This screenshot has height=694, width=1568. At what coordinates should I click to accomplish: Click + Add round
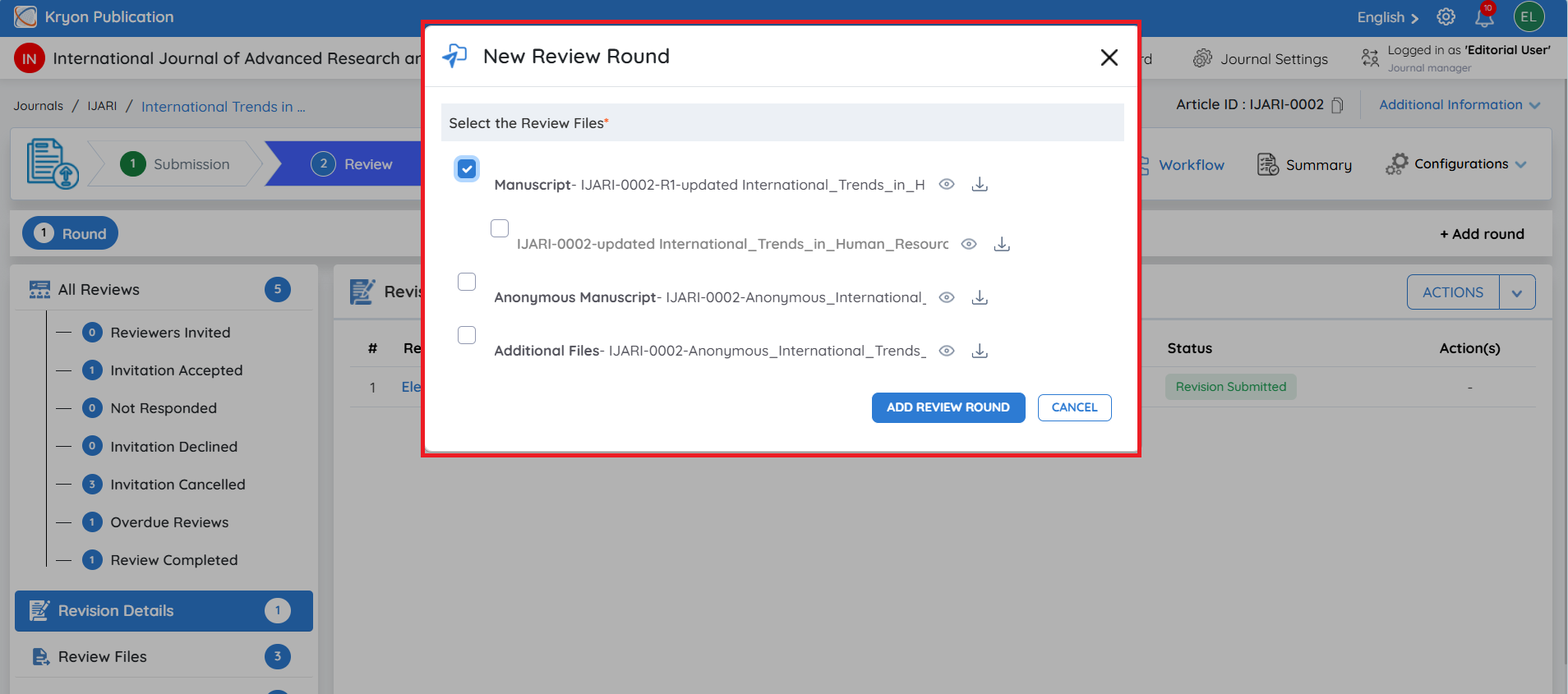click(x=1482, y=234)
